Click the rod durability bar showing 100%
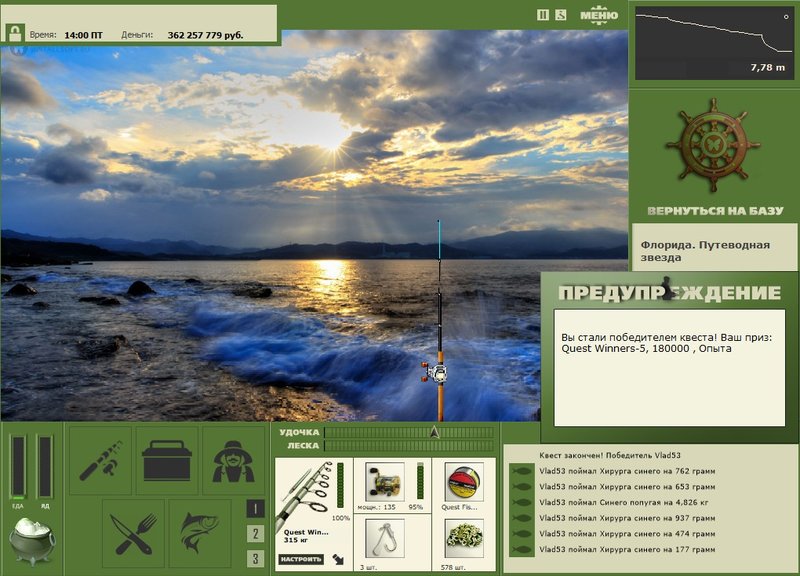This screenshot has width=800, height=576. pyautogui.click(x=340, y=486)
